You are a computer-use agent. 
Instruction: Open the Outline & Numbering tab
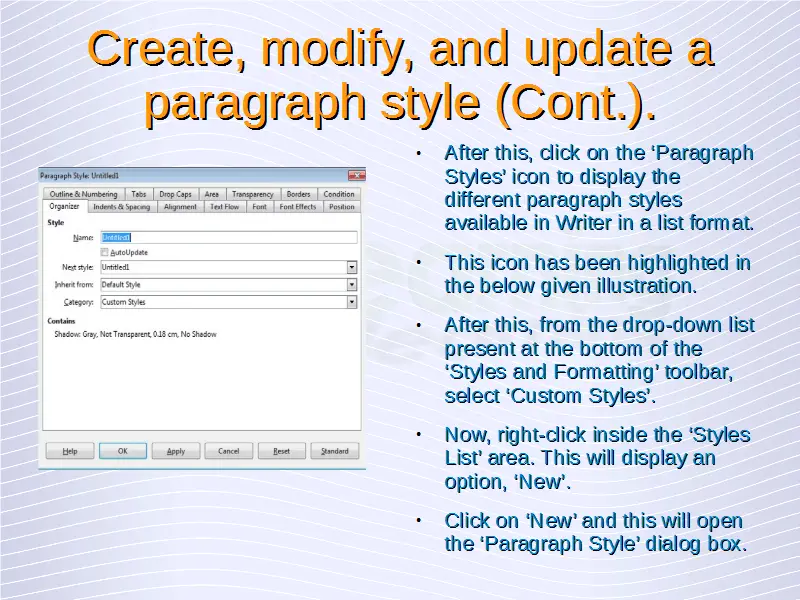coord(83,194)
